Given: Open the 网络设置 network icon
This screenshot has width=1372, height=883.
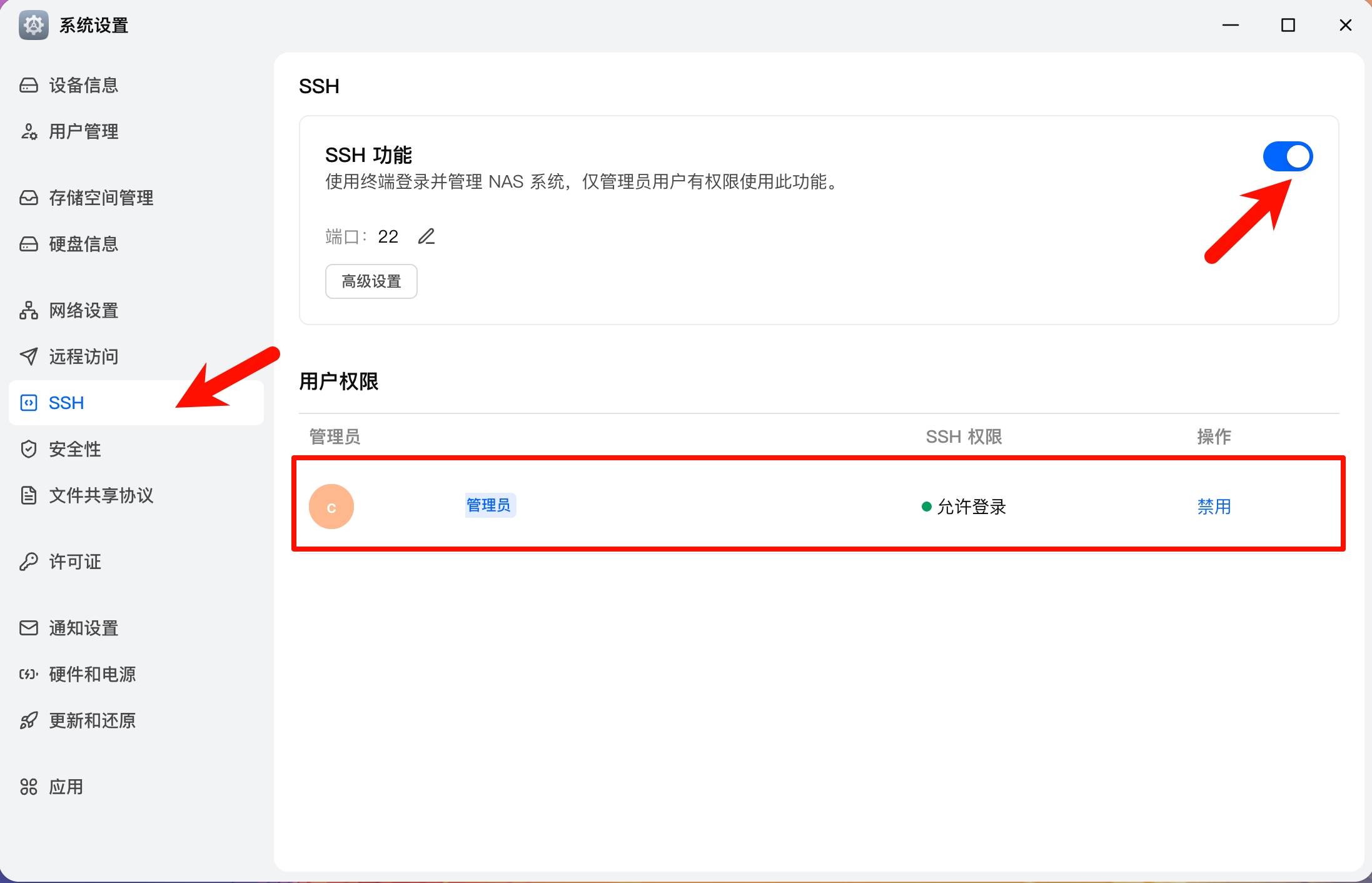Looking at the screenshot, I should [x=29, y=310].
